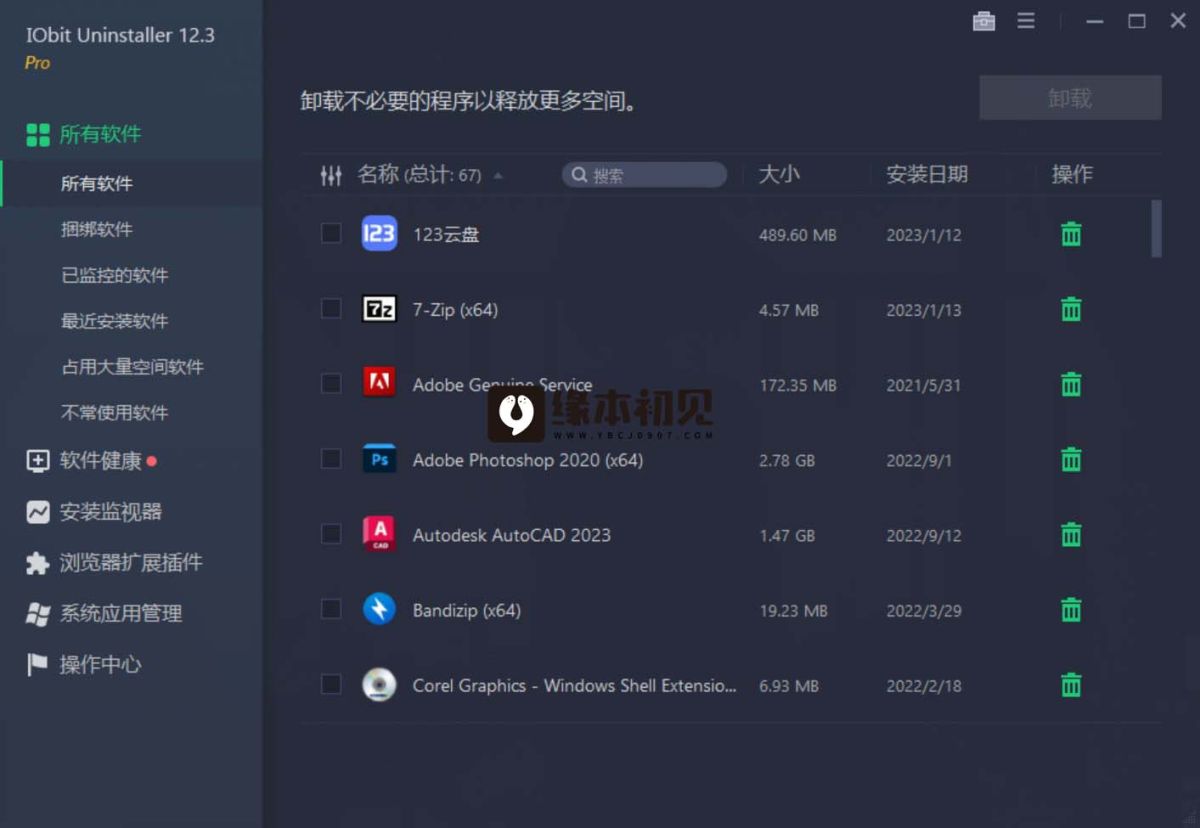
Task: Click the red Adobe Genuine Service icon
Action: coord(379,383)
